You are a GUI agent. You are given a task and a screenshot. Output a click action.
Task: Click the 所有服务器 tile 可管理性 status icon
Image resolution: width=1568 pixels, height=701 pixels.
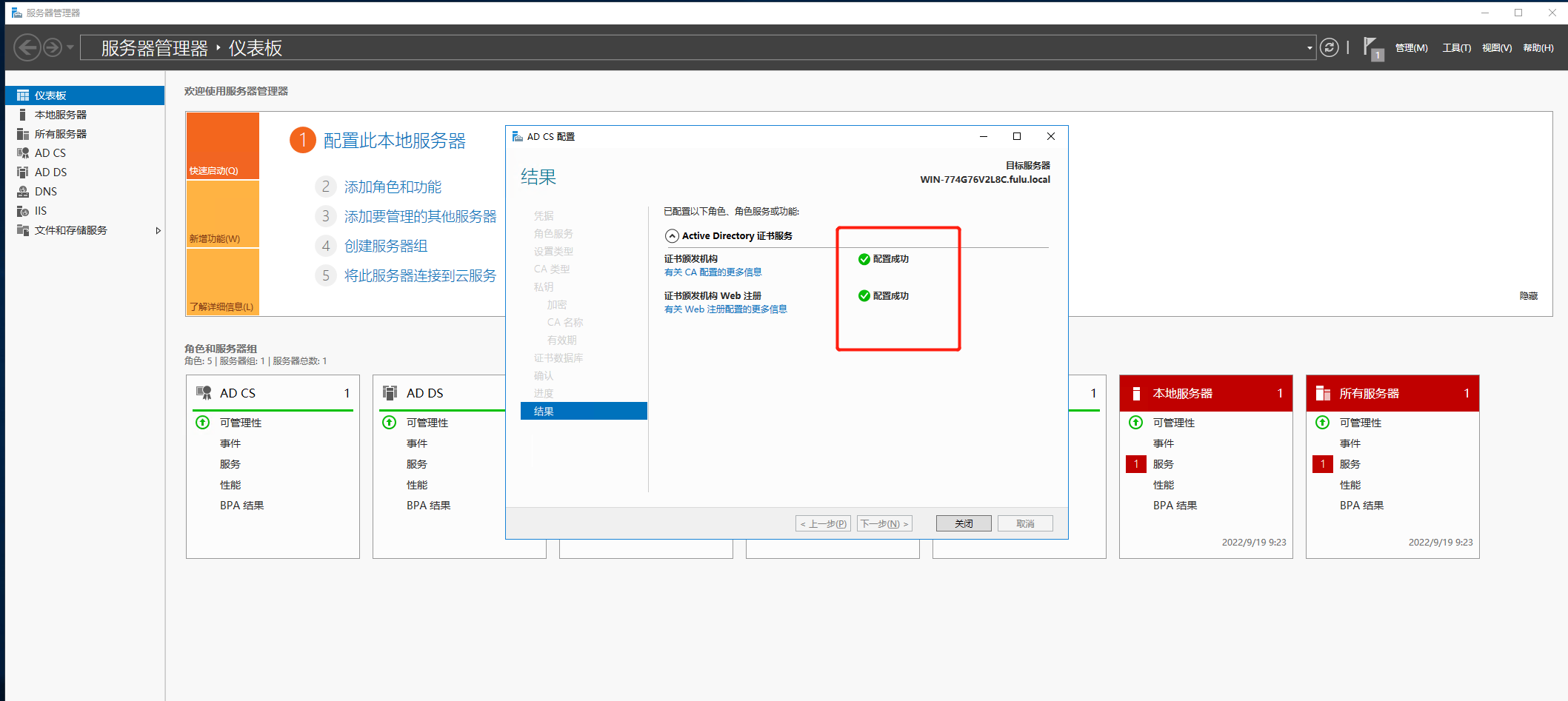coord(1322,423)
